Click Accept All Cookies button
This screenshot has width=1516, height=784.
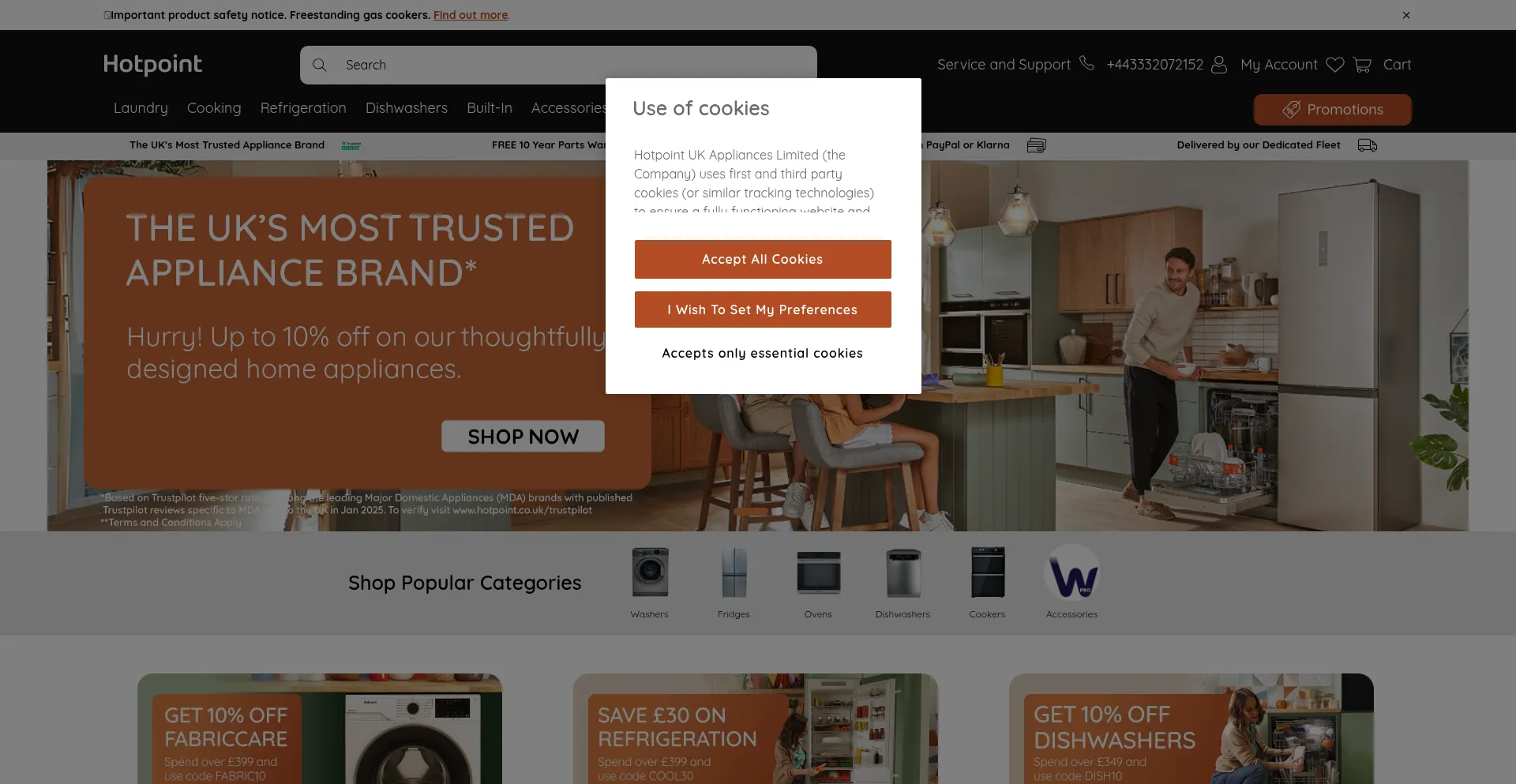[763, 259]
